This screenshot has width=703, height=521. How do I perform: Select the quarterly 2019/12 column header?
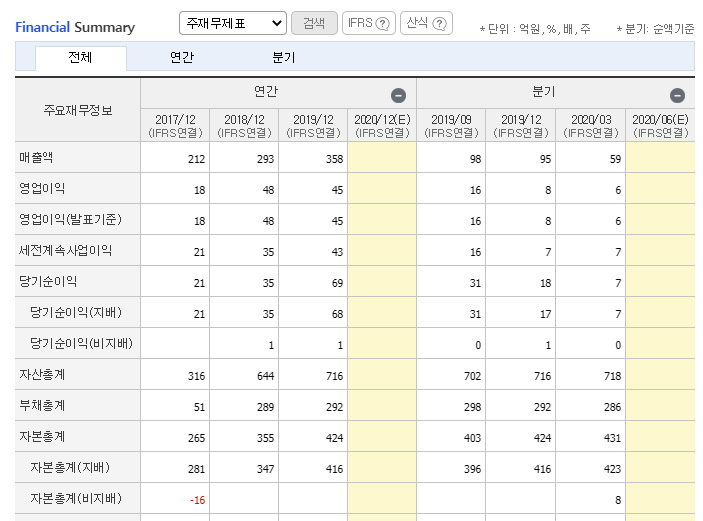point(521,126)
